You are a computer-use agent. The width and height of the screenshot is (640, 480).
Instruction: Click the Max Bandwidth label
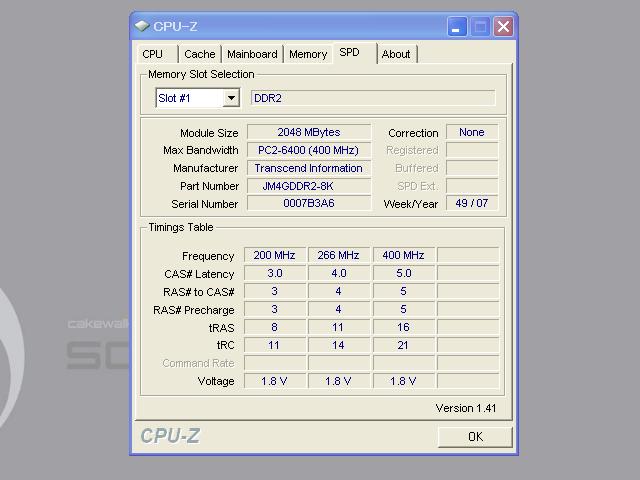pyautogui.click(x=200, y=150)
